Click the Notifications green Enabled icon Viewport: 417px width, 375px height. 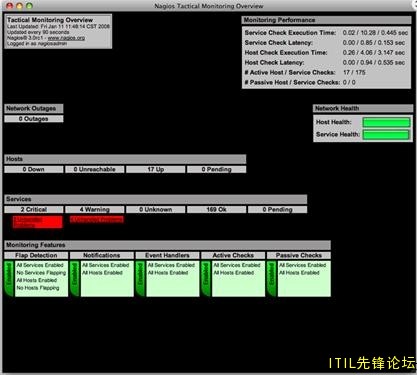(75, 279)
